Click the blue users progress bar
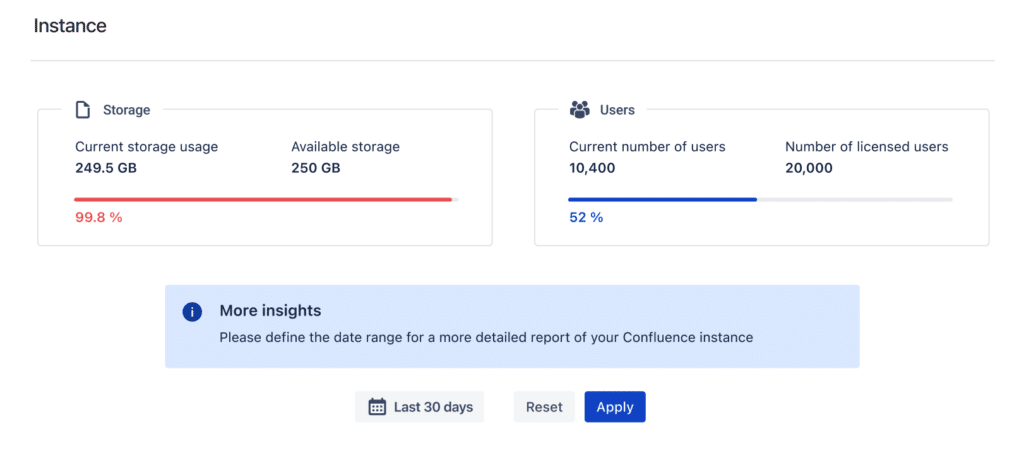Screen dimensions: 1024x458 point(663,199)
